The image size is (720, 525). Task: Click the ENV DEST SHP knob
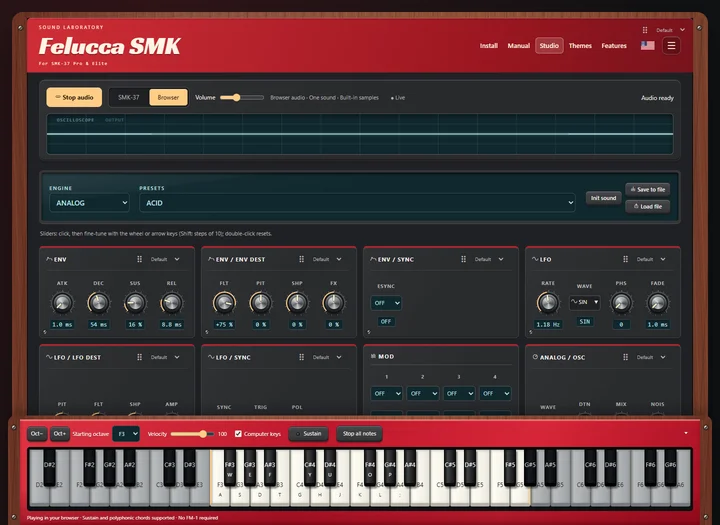click(297, 303)
